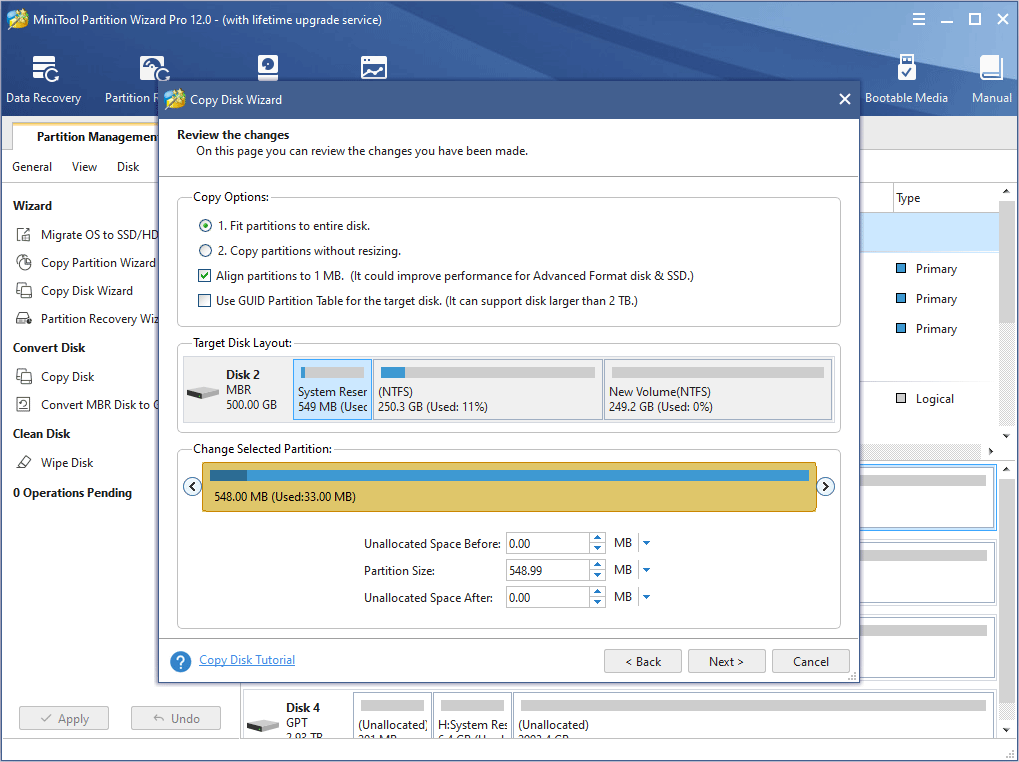Open the hamburger menu in title bar
The image size is (1019, 762).
(x=918, y=19)
